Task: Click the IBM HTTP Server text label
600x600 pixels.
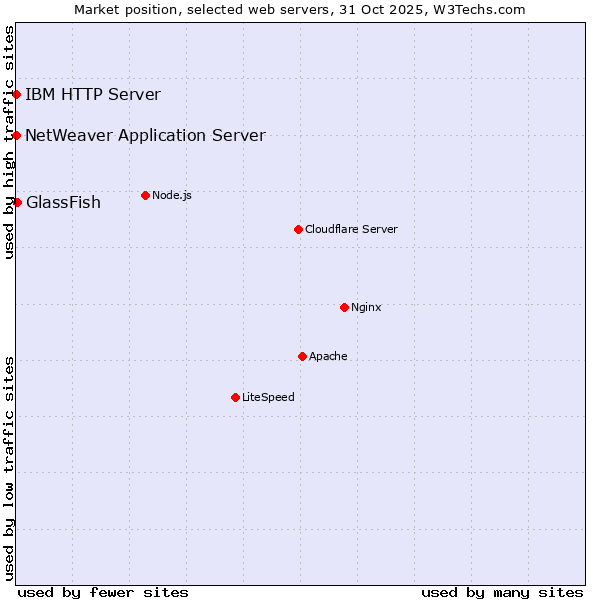Action: click(92, 95)
